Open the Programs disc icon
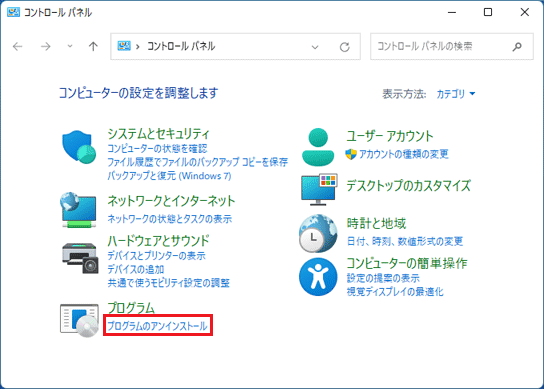The height and width of the screenshot is (389, 544). 79,320
